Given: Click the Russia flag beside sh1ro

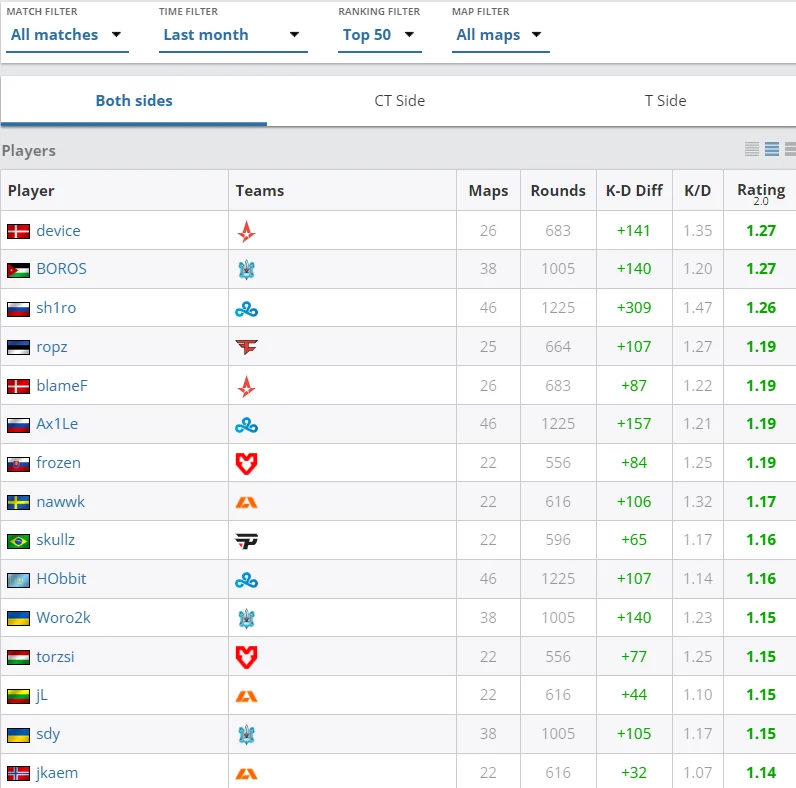Looking at the screenshot, I should pos(18,309).
